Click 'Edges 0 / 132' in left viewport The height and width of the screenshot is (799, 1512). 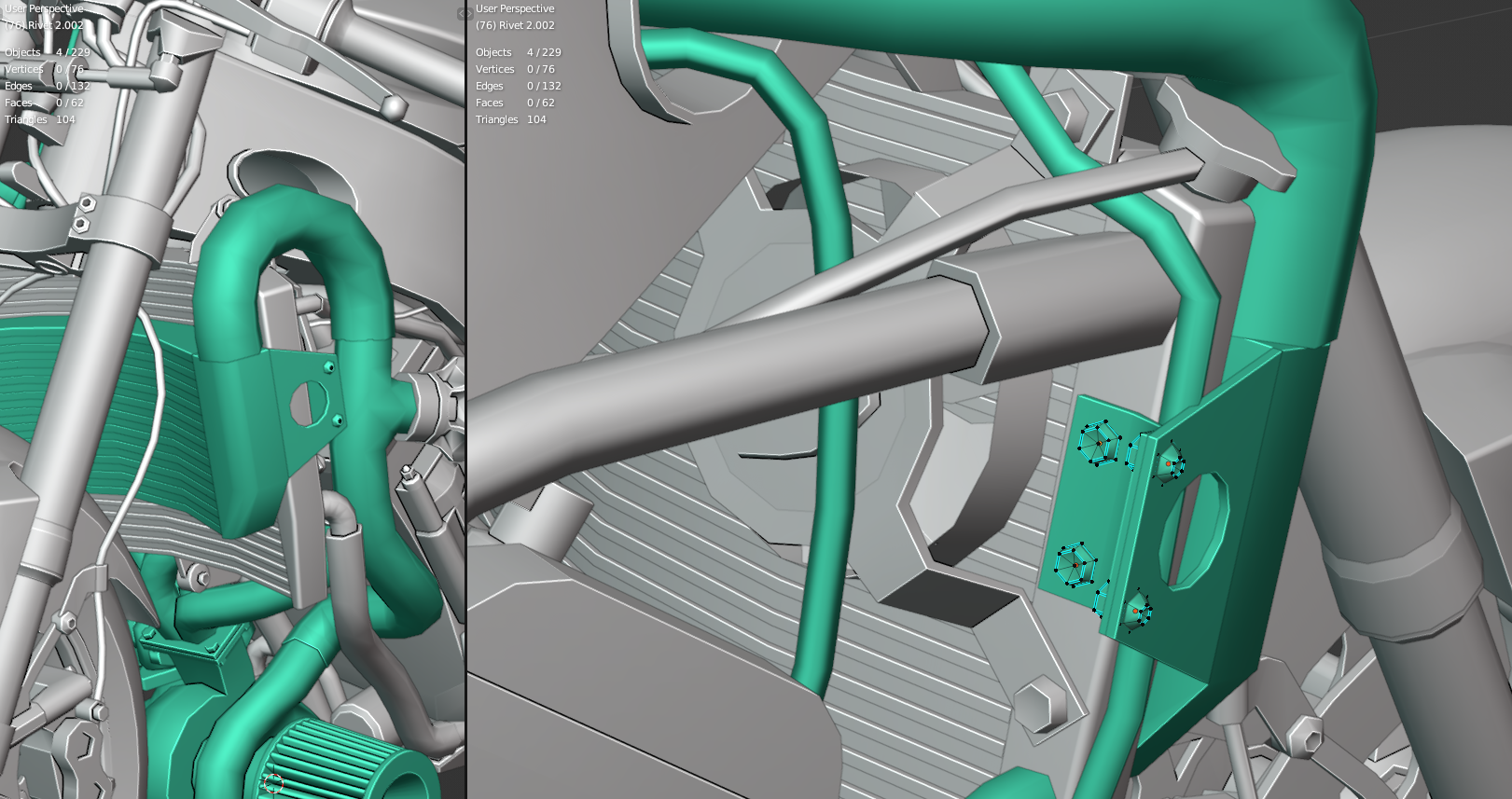coord(48,86)
